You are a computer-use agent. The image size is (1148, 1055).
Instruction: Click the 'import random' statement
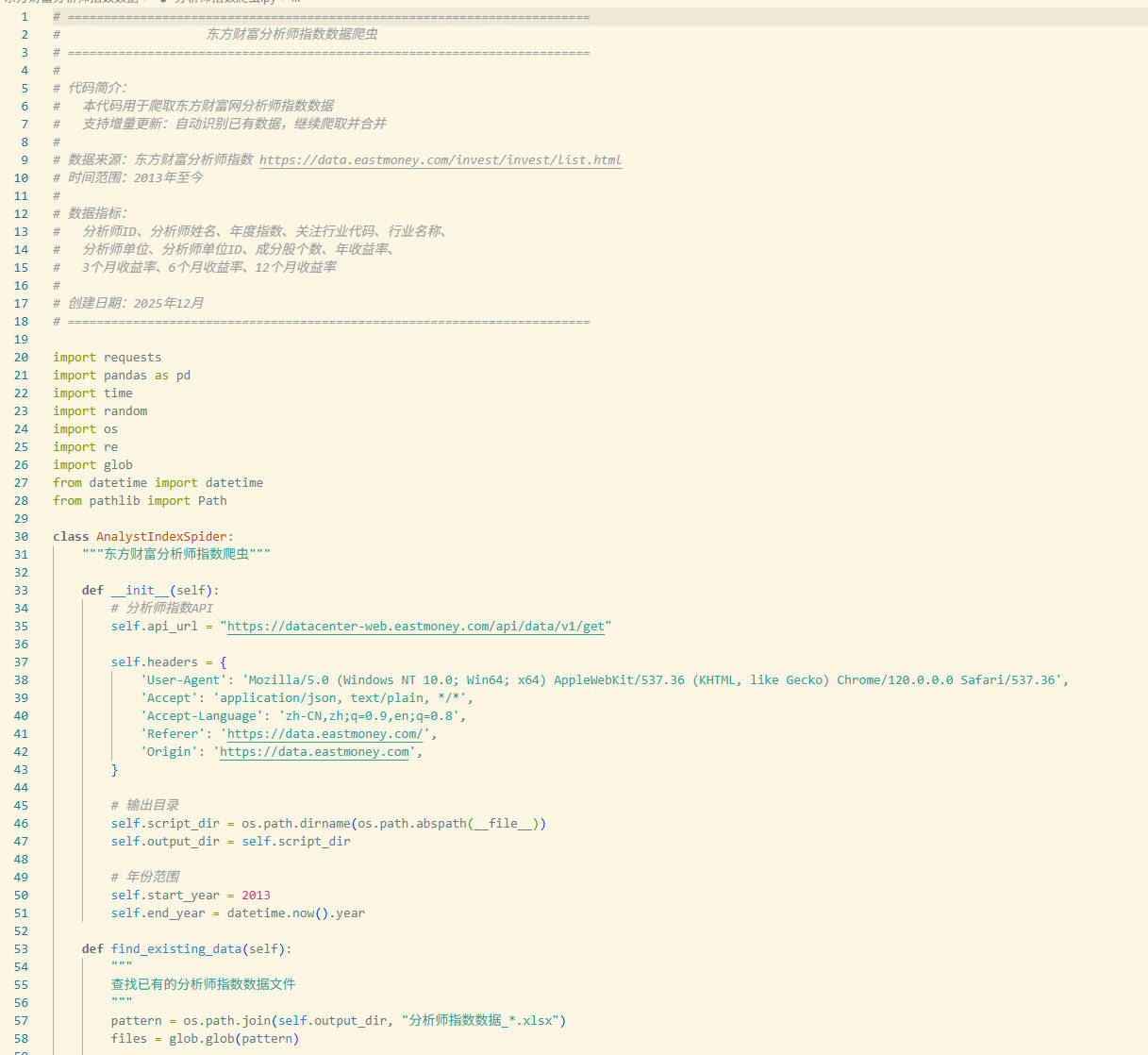tap(100, 410)
